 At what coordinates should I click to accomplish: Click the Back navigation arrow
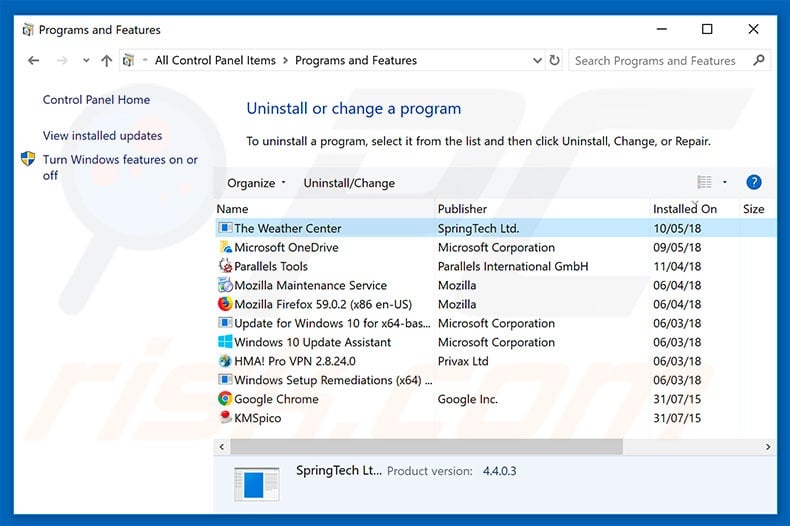click(34, 61)
